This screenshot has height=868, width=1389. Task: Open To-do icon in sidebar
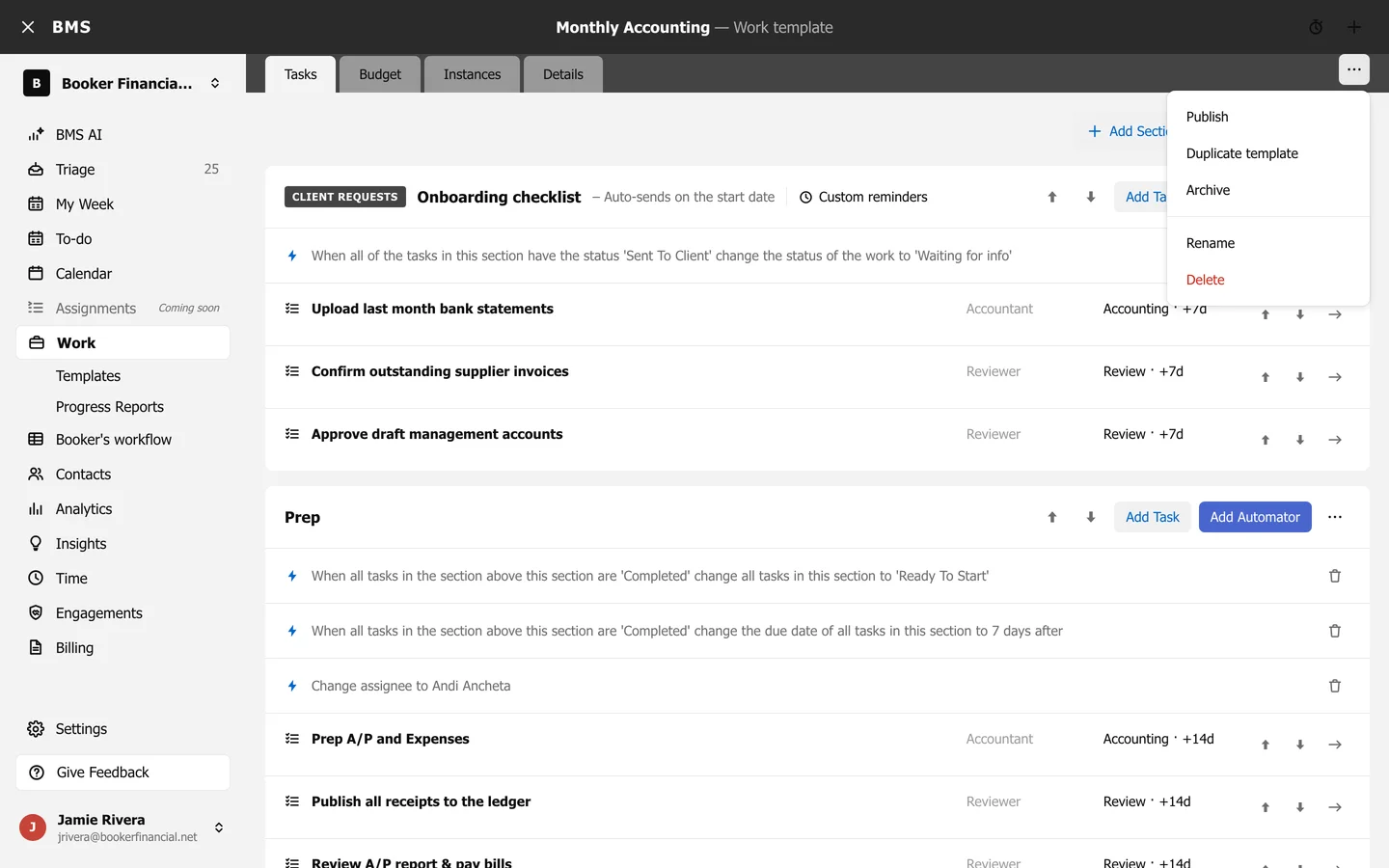click(x=36, y=238)
